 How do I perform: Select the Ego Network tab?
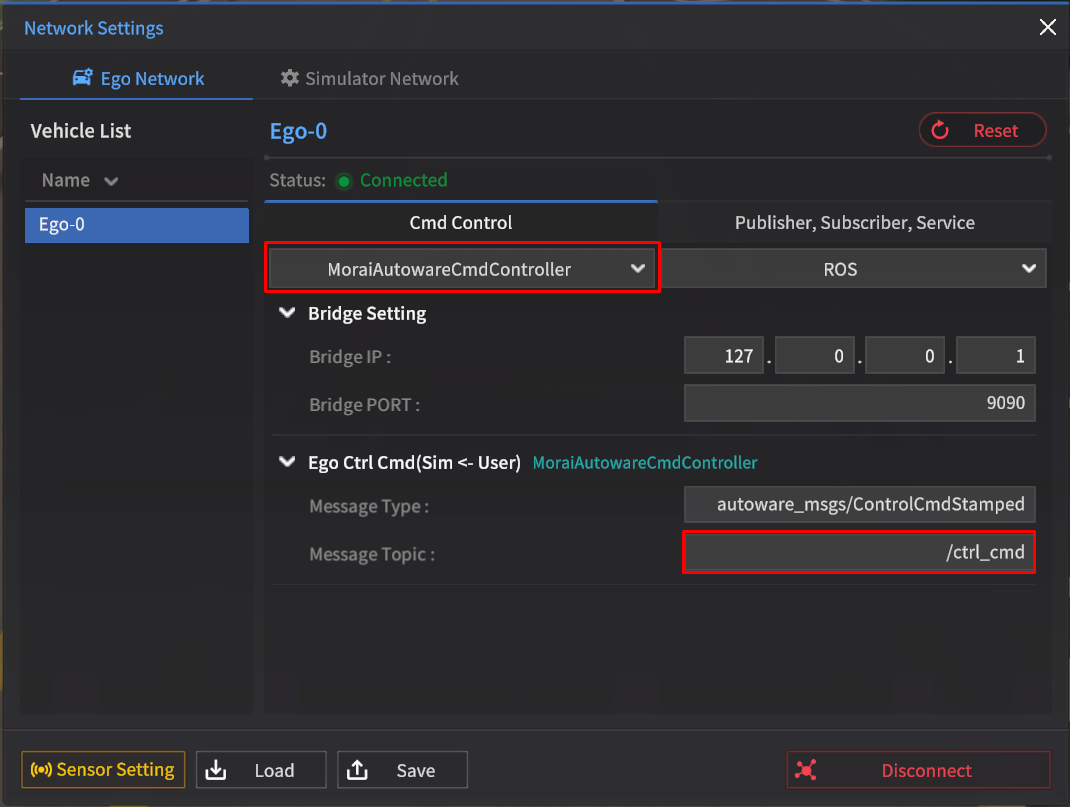[x=138, y=78]
